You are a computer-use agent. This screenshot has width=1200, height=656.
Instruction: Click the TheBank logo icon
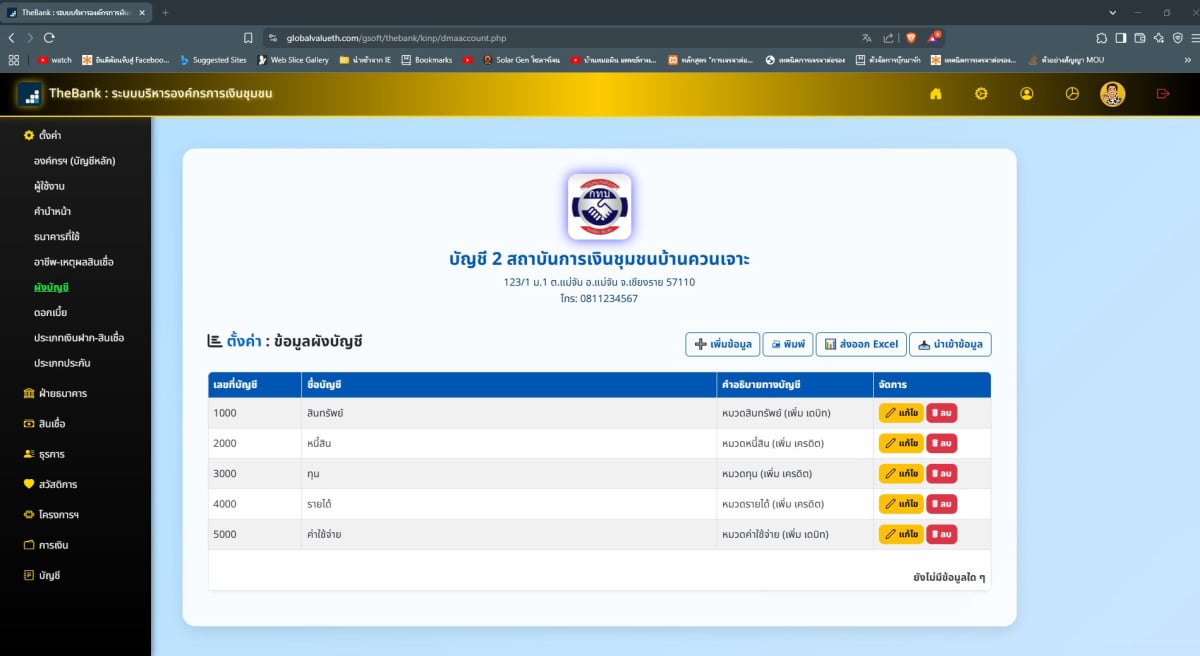(30, 94)
